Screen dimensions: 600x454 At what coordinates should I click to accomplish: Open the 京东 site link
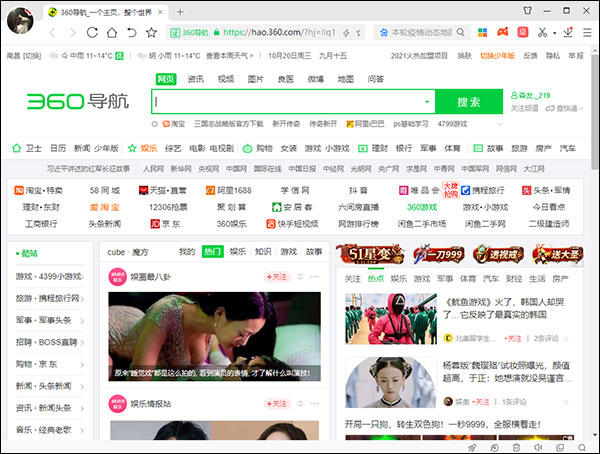point(165,224)
